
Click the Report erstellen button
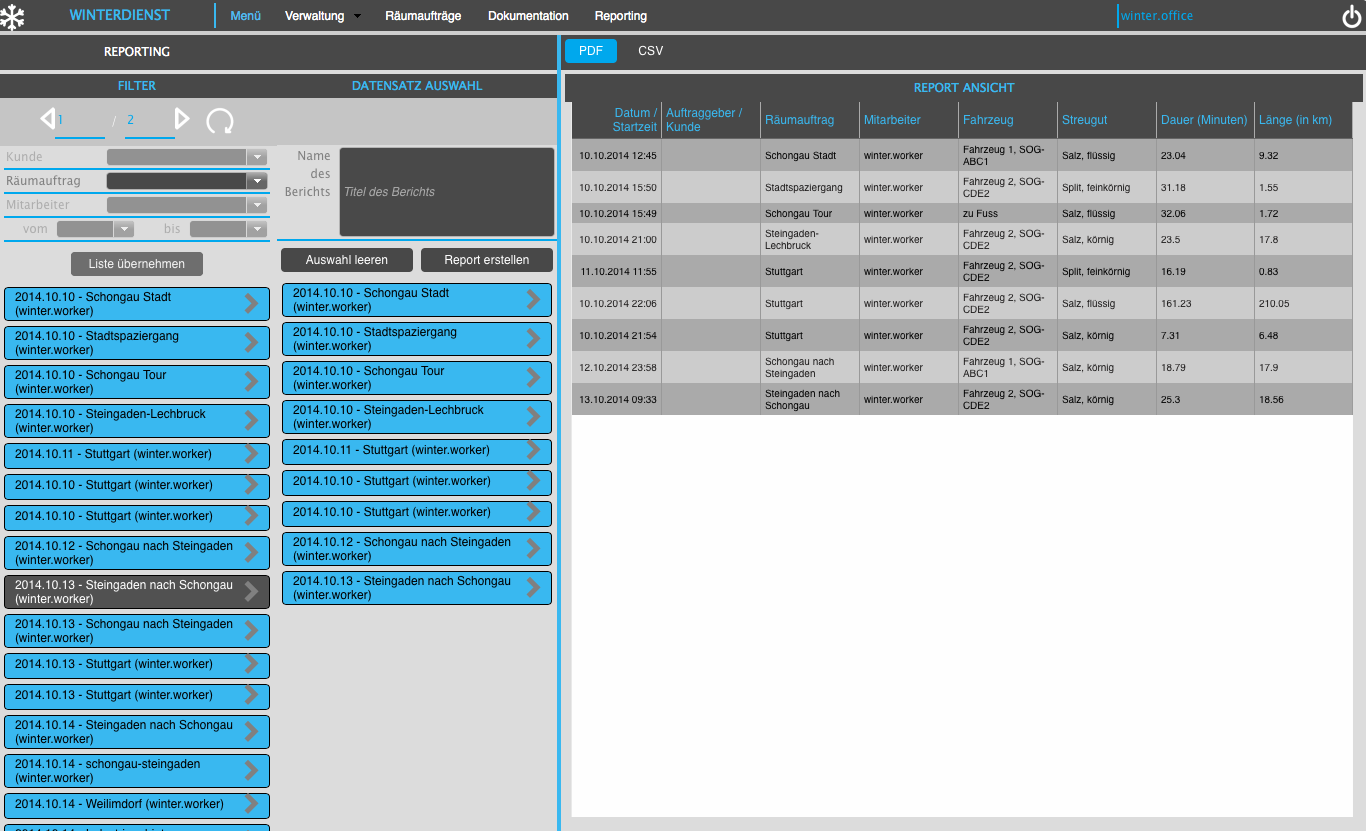(486, 260)
